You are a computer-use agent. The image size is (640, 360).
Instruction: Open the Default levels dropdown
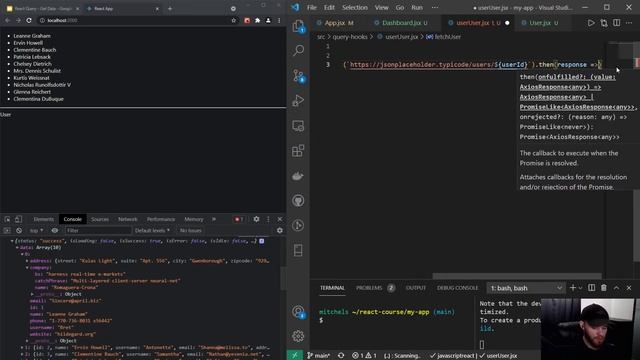(152, 231)
